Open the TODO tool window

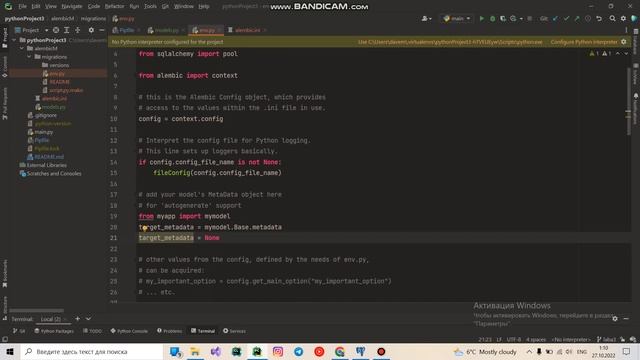[92, 331]
